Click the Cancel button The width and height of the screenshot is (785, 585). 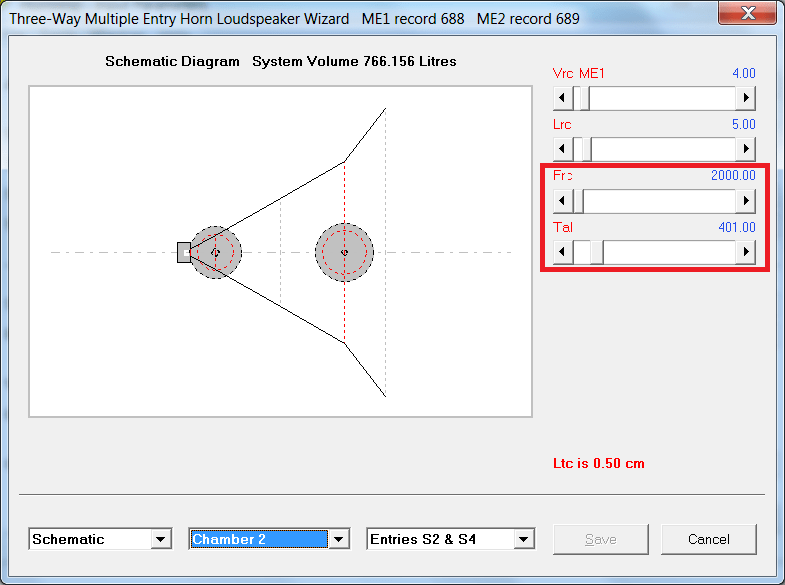708,539
